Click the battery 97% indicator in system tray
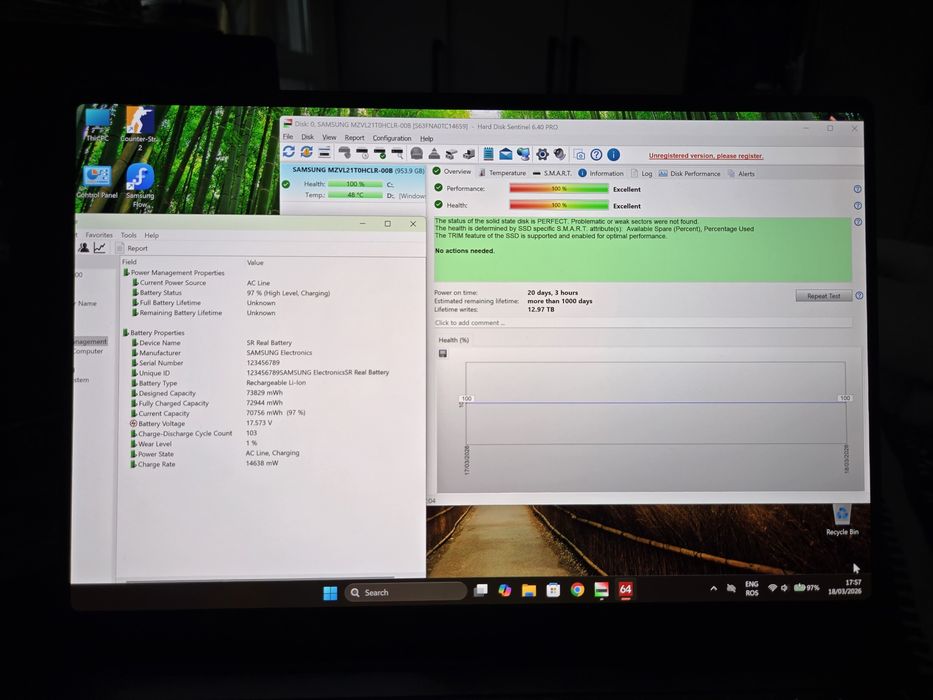The height and width of the screenshot is (700, 933). tap(806, 588)
